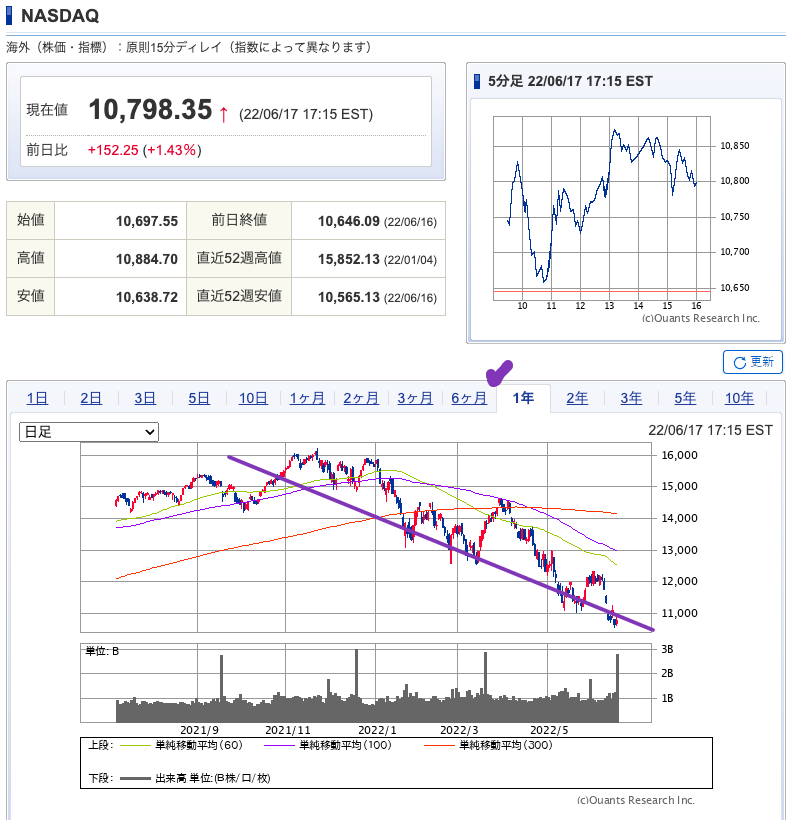This screenshot has height=820, width=791.
Task: Click the opening price 10,697.55
Action: 147,221
